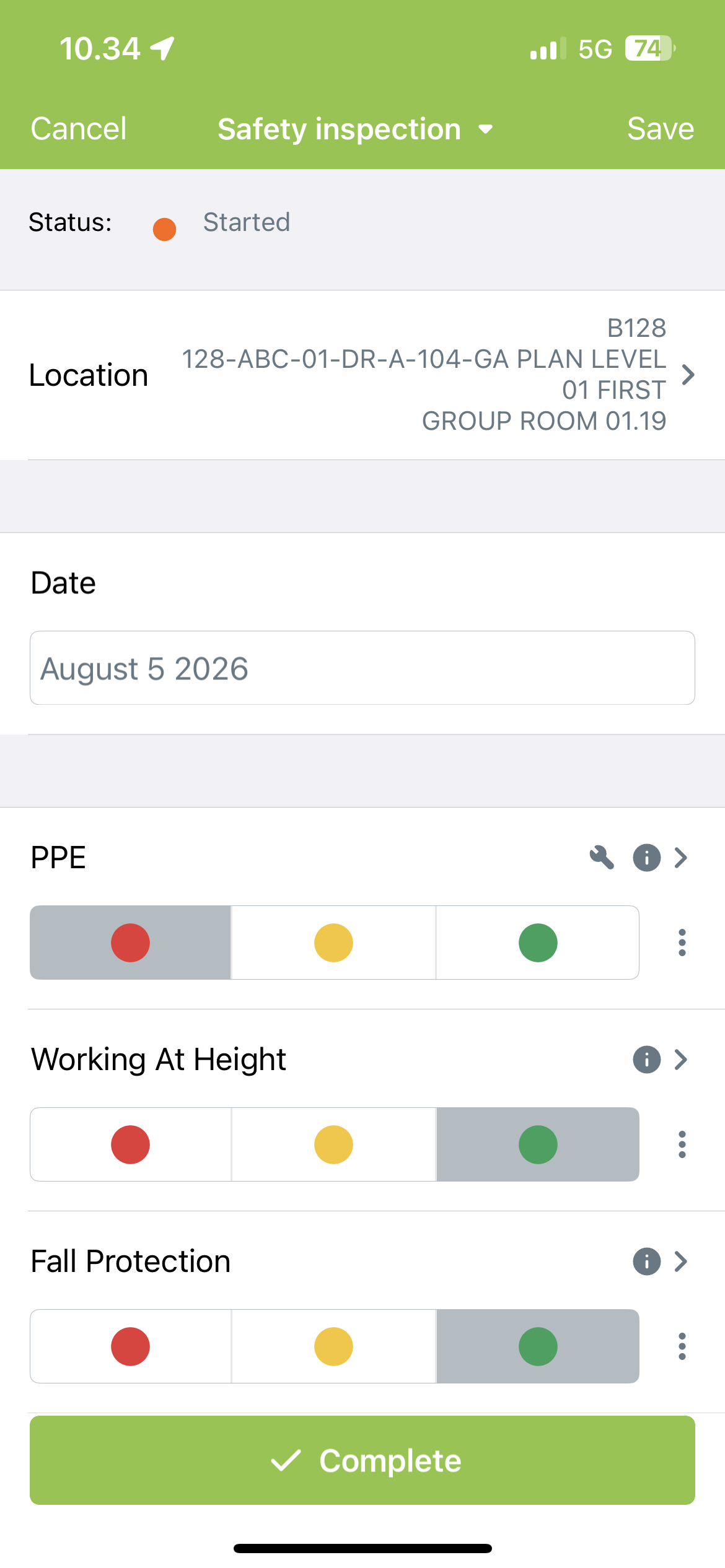
Task: Expand the Location row chevron
Action: point(688,375)
